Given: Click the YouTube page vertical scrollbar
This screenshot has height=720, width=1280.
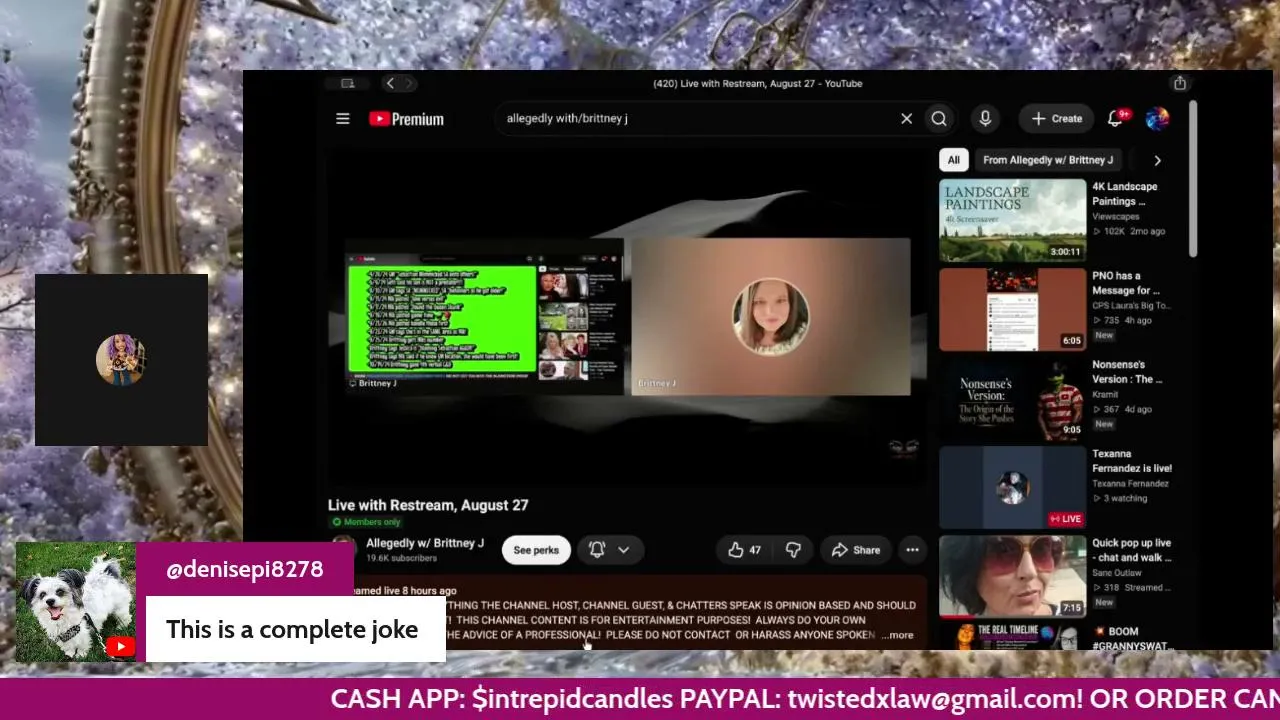Looking at the screenshot, I should click(1192, 180).
